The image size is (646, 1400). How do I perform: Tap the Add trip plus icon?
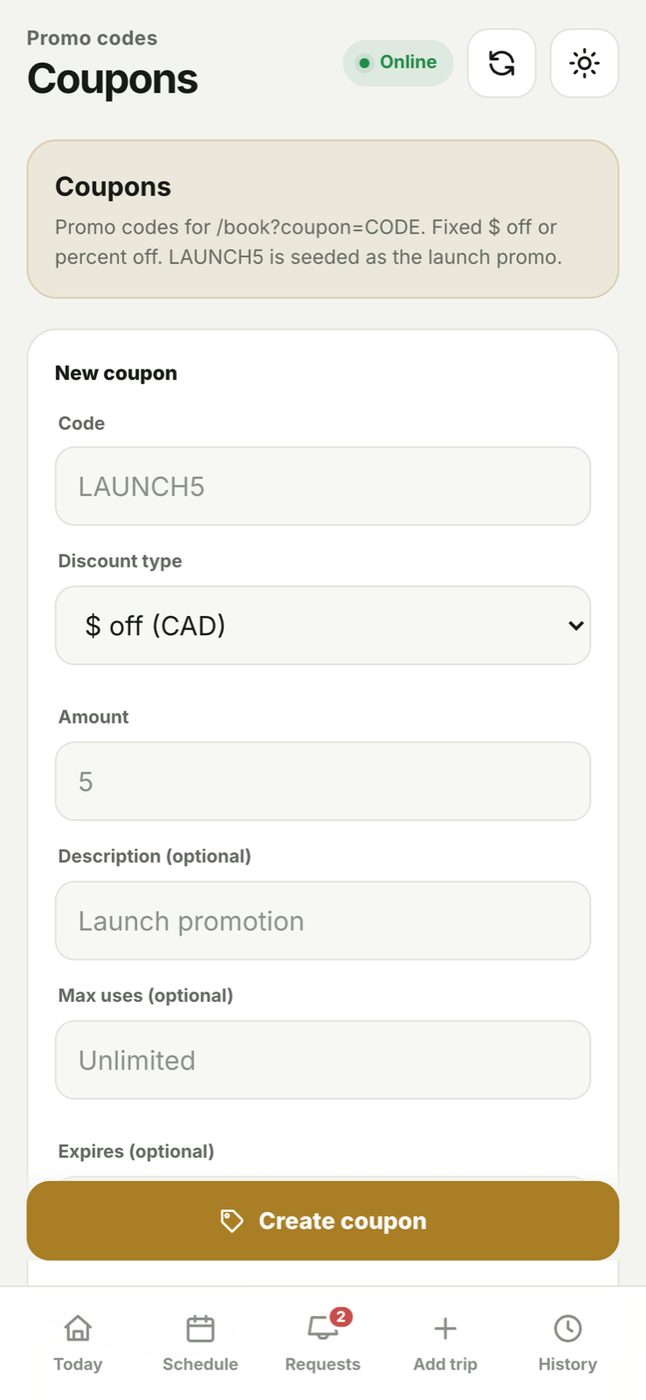point(445,1328)
